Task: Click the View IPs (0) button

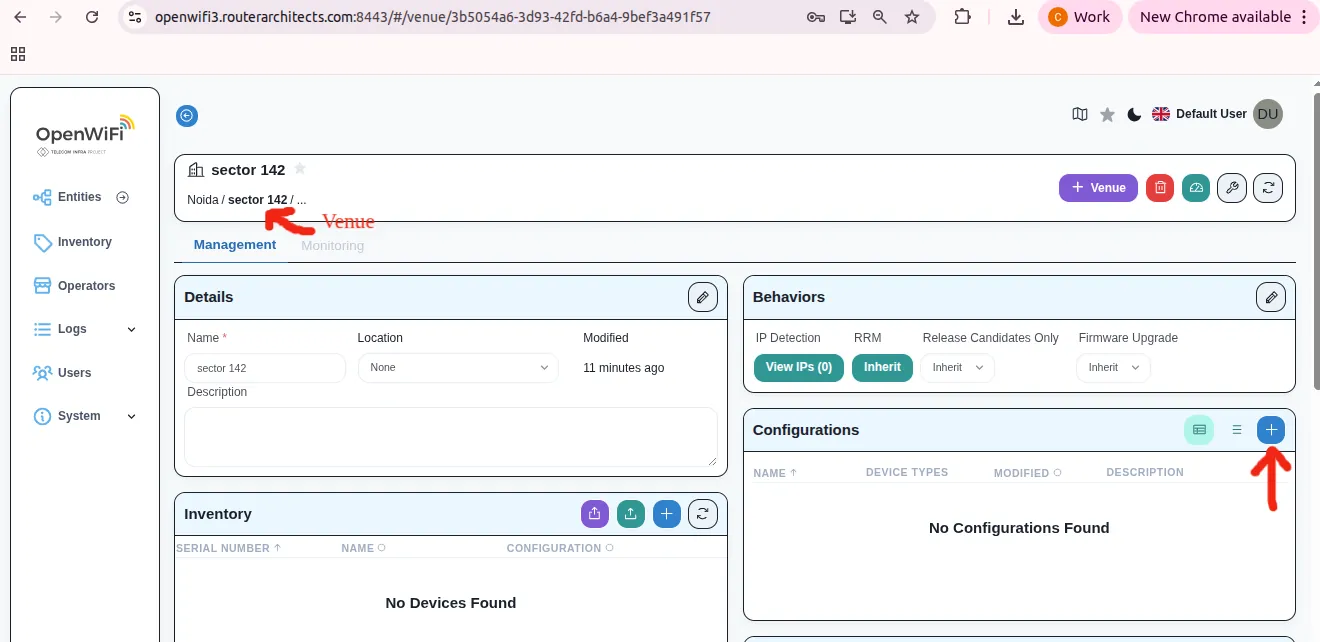Action: point(798,367)
